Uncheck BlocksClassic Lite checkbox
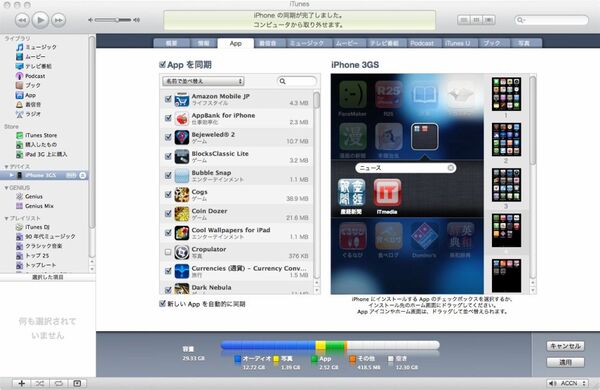Screen dimensions: 600x390 click(x=168, y=157)
